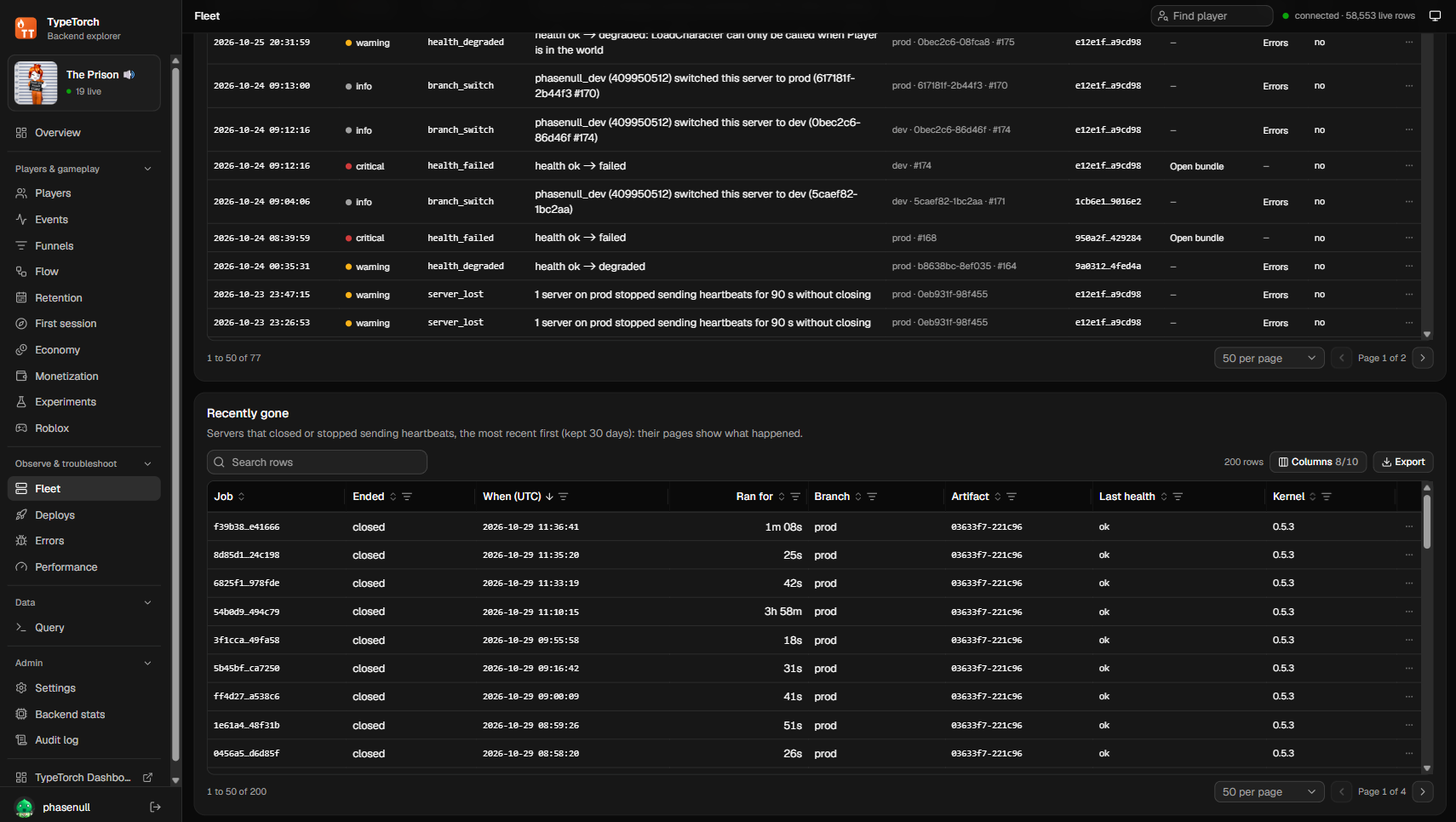Viewport: 1456px width, 822px height.
Task: Open the Columns 8/10 chooser
Action: pos(1318,463)
